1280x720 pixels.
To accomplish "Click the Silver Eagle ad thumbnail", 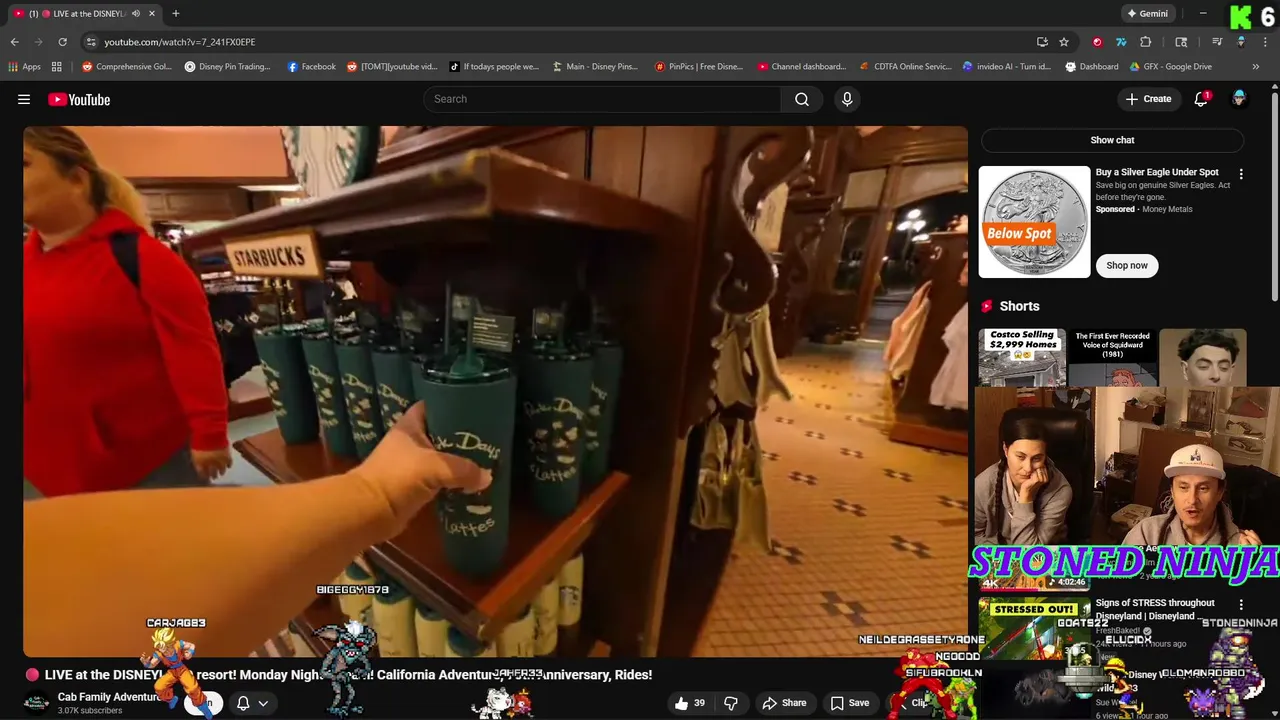I will click(x=1034, y=222).
